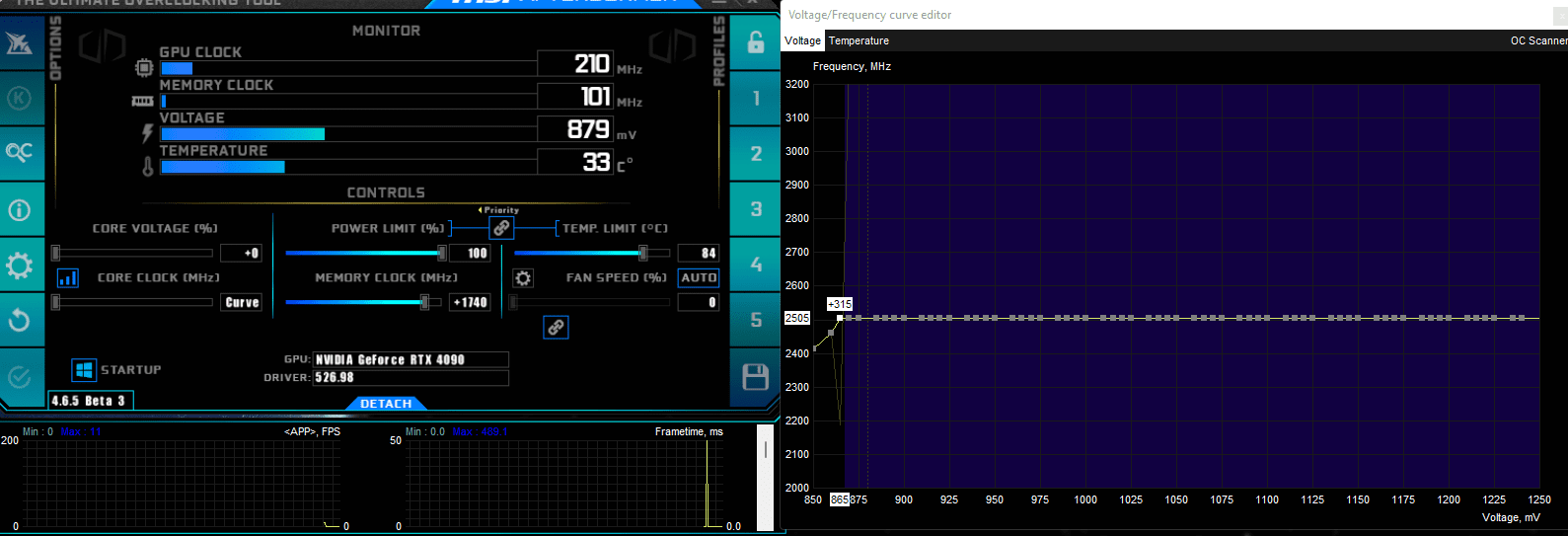
Task: Switch to the Voltage tab in curve editor
Action: pyautogui.click(x=802, y=40)
